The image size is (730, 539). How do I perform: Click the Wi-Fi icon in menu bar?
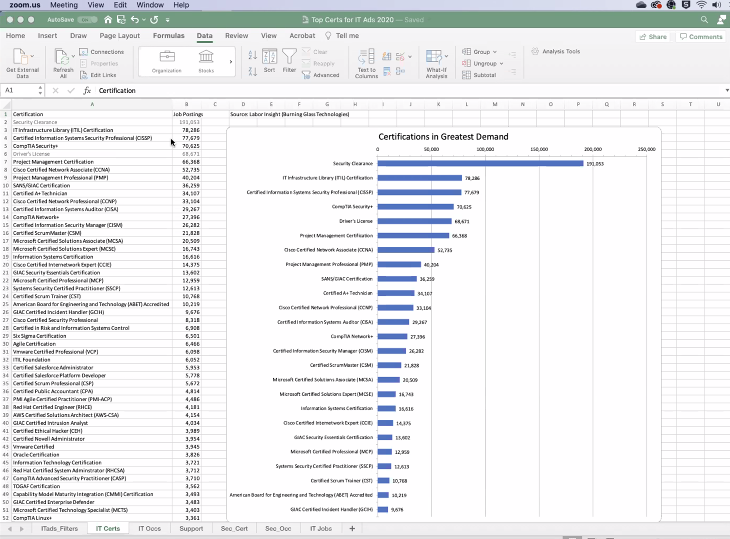[x=701, y=5]
